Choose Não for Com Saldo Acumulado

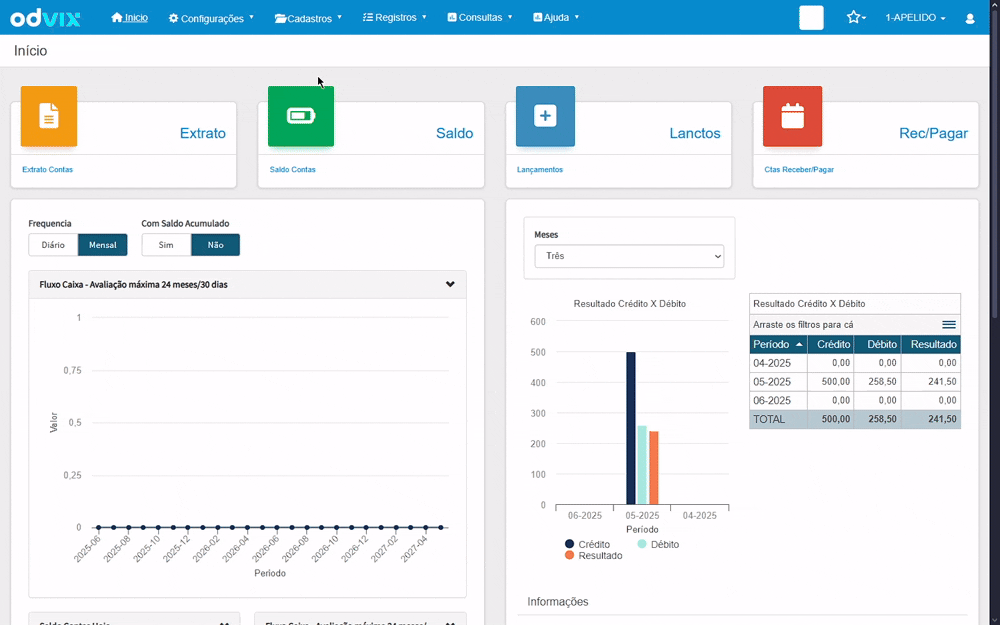(x=216, y=245)
